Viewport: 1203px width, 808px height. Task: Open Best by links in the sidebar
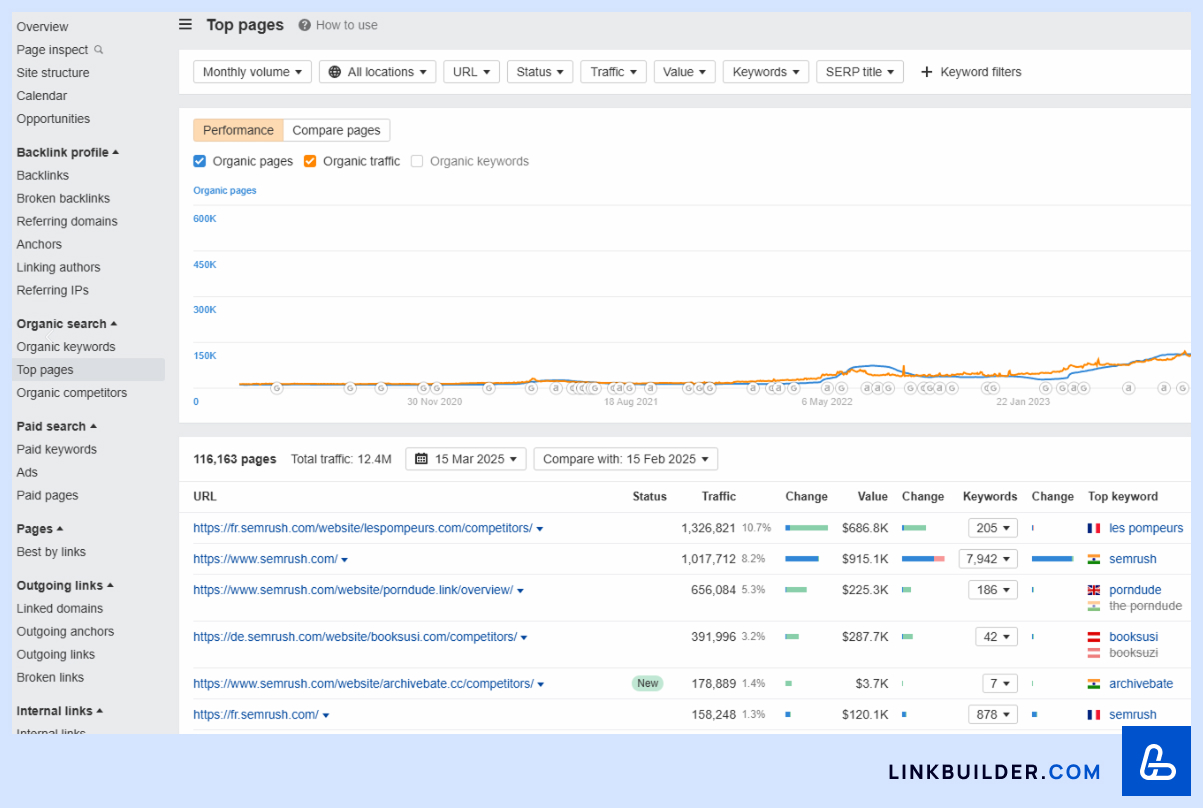click(51, 552)
